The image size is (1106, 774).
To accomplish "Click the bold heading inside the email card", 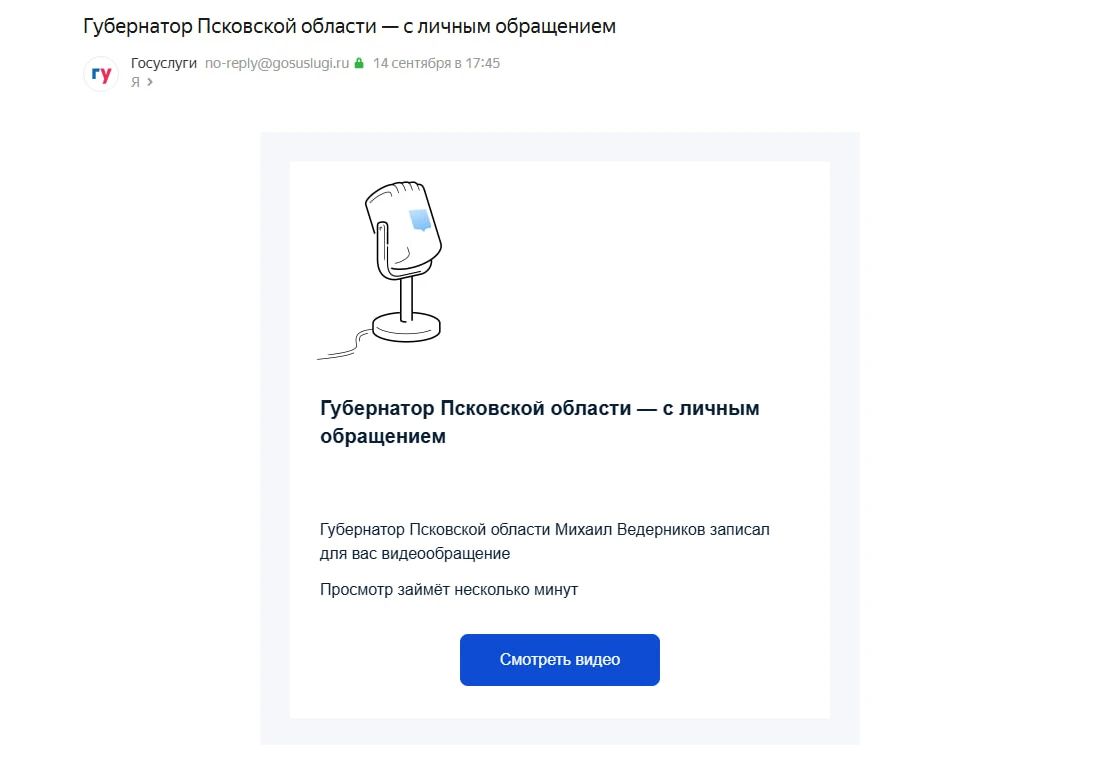I will pyautogui.click(x=540, y=422).
